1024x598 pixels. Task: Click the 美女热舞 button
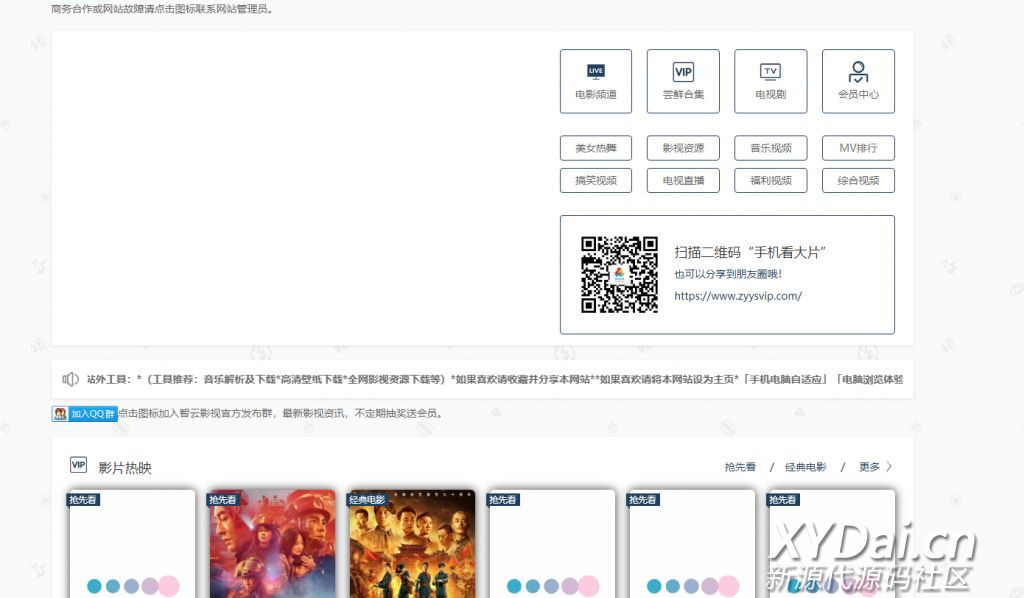(596, 148)
